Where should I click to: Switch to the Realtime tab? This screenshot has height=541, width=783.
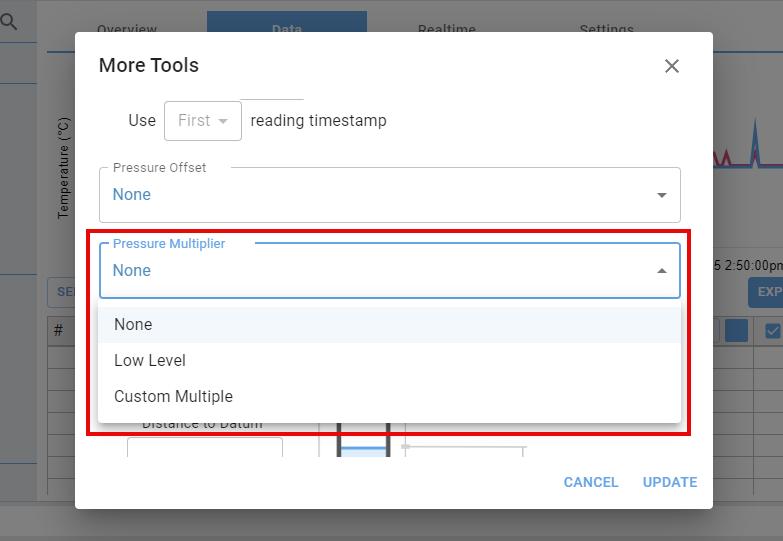(x=446, y=30)
